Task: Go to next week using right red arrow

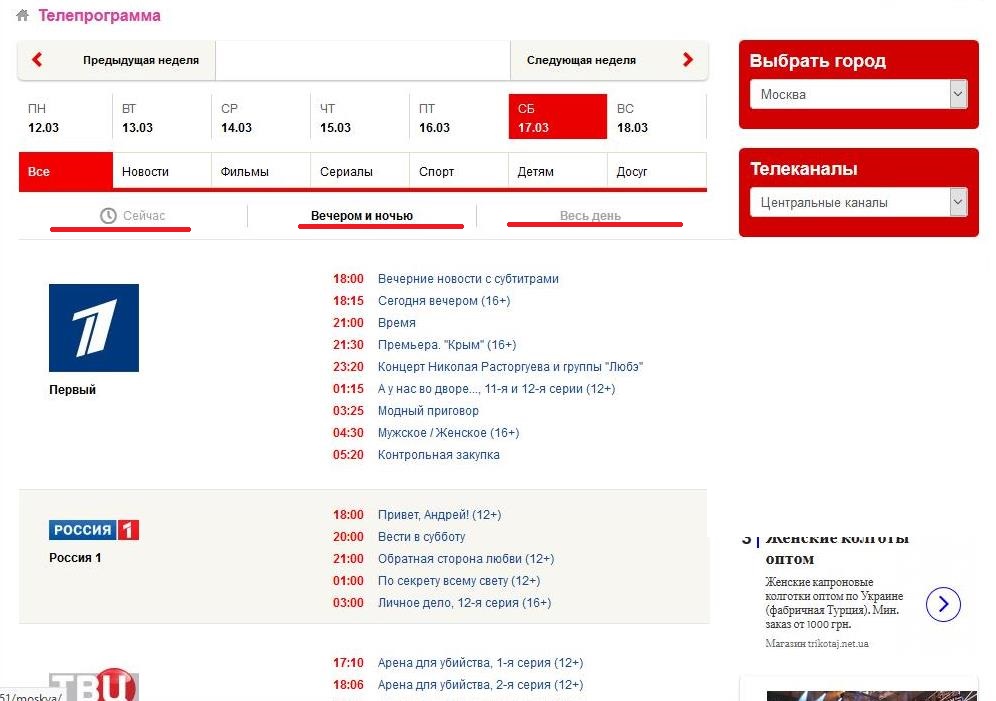Action: pyautogui.click(x=687, y=60)
